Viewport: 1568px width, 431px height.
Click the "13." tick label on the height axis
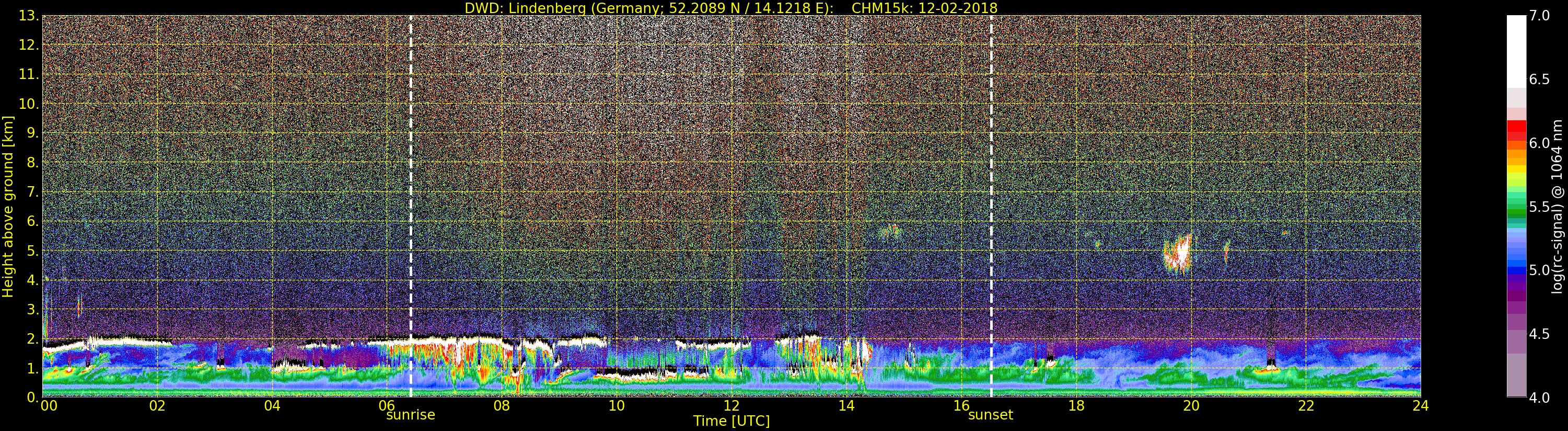(x=29, y=16)
